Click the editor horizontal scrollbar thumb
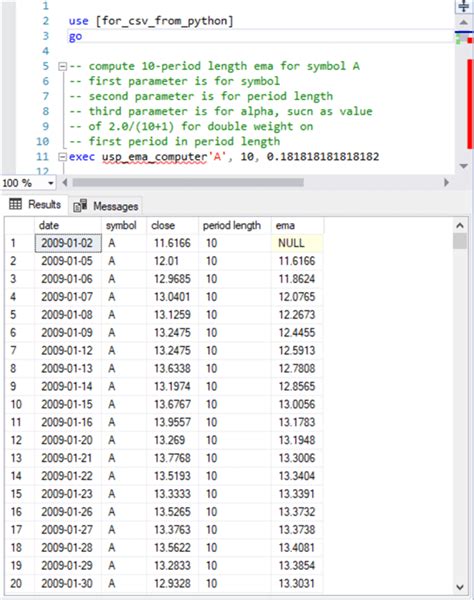Image resolution: width=474 pixels, height=600 pixels. point(188,183)
